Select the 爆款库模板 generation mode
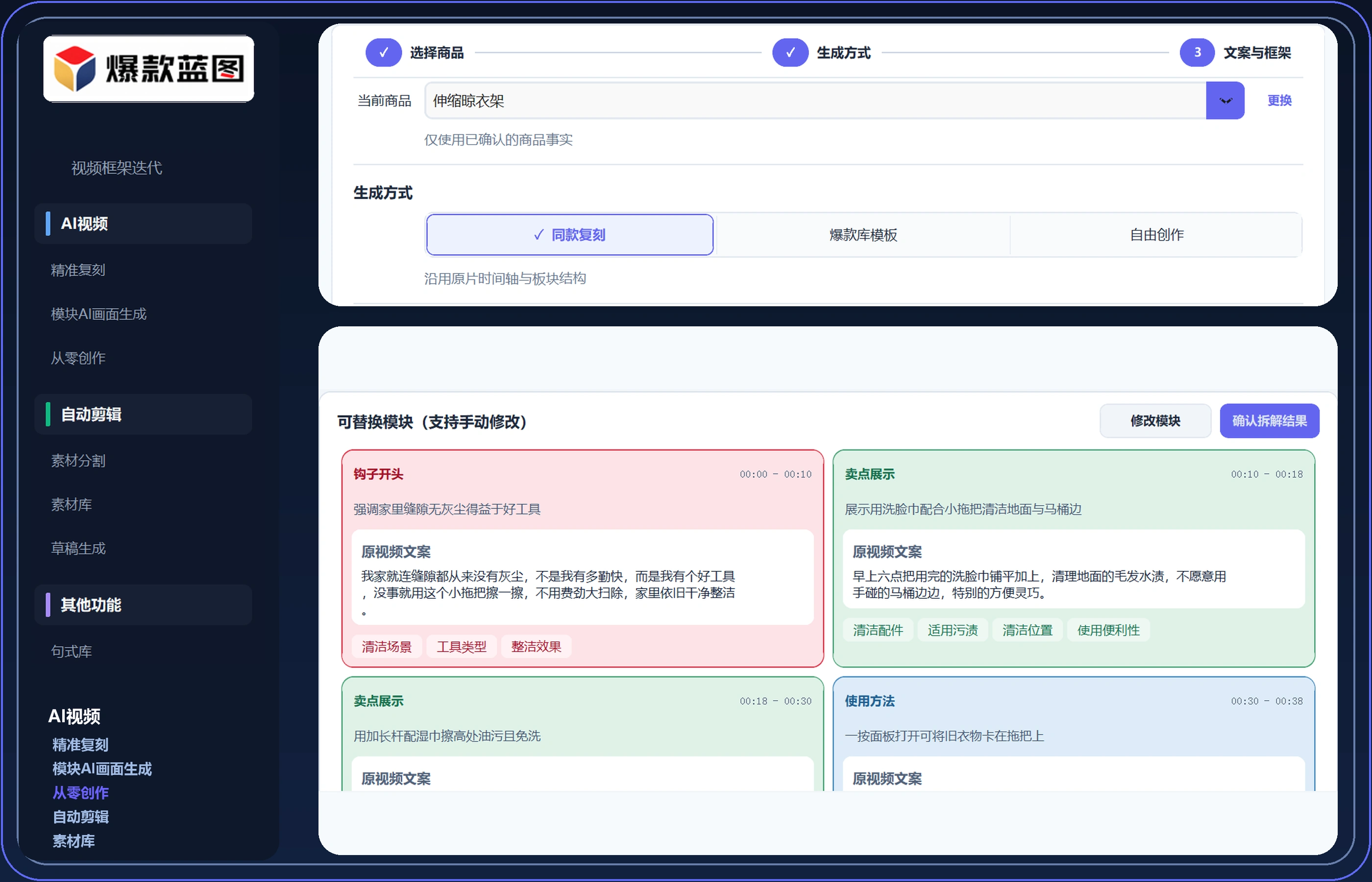 click(863, 235)
